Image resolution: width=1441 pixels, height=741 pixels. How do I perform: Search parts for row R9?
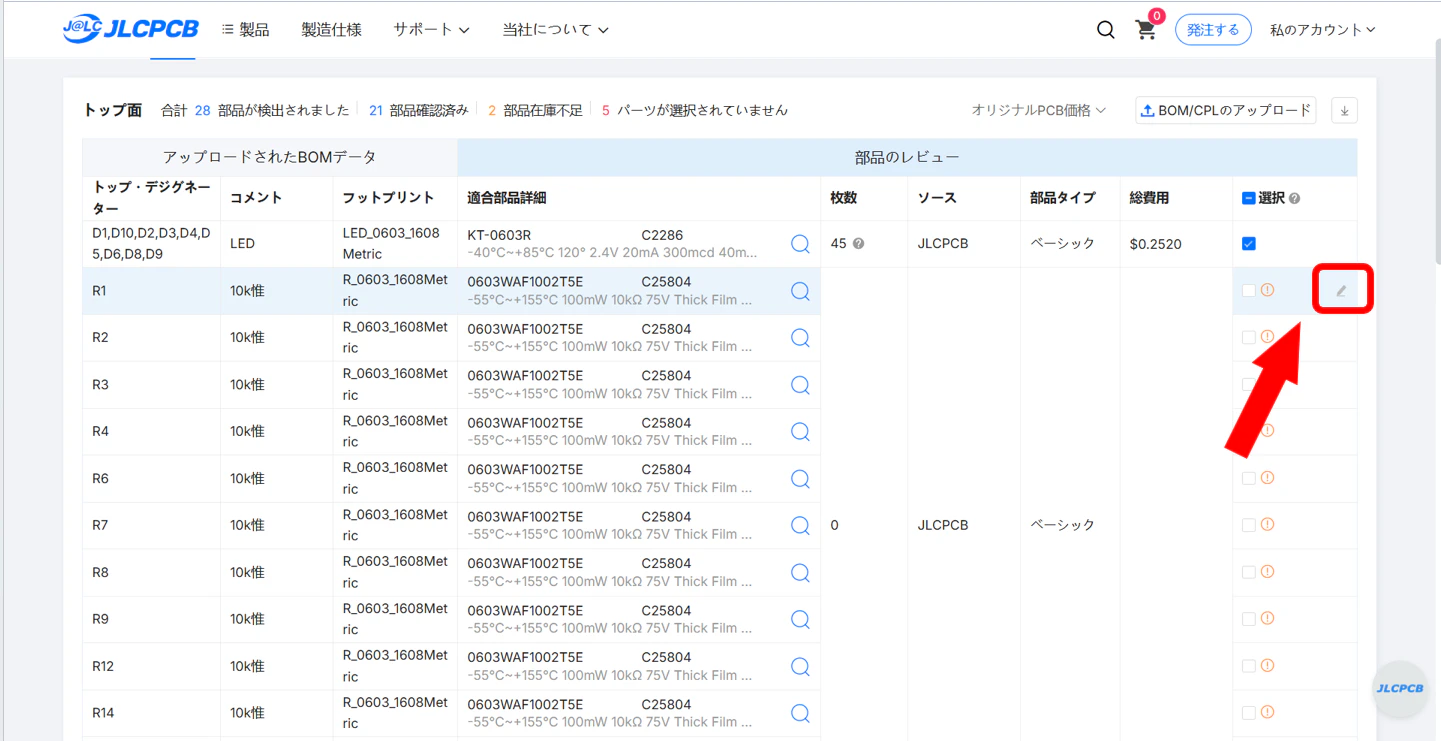coord(800,619)
